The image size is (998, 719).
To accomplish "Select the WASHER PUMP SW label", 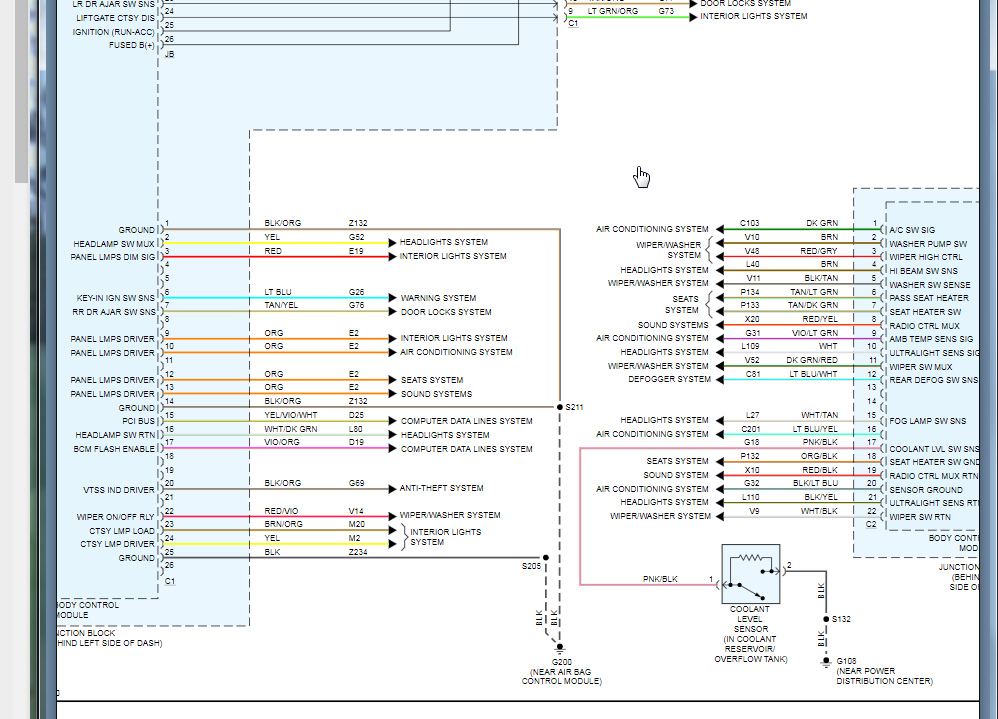I will tap(928, 244).
